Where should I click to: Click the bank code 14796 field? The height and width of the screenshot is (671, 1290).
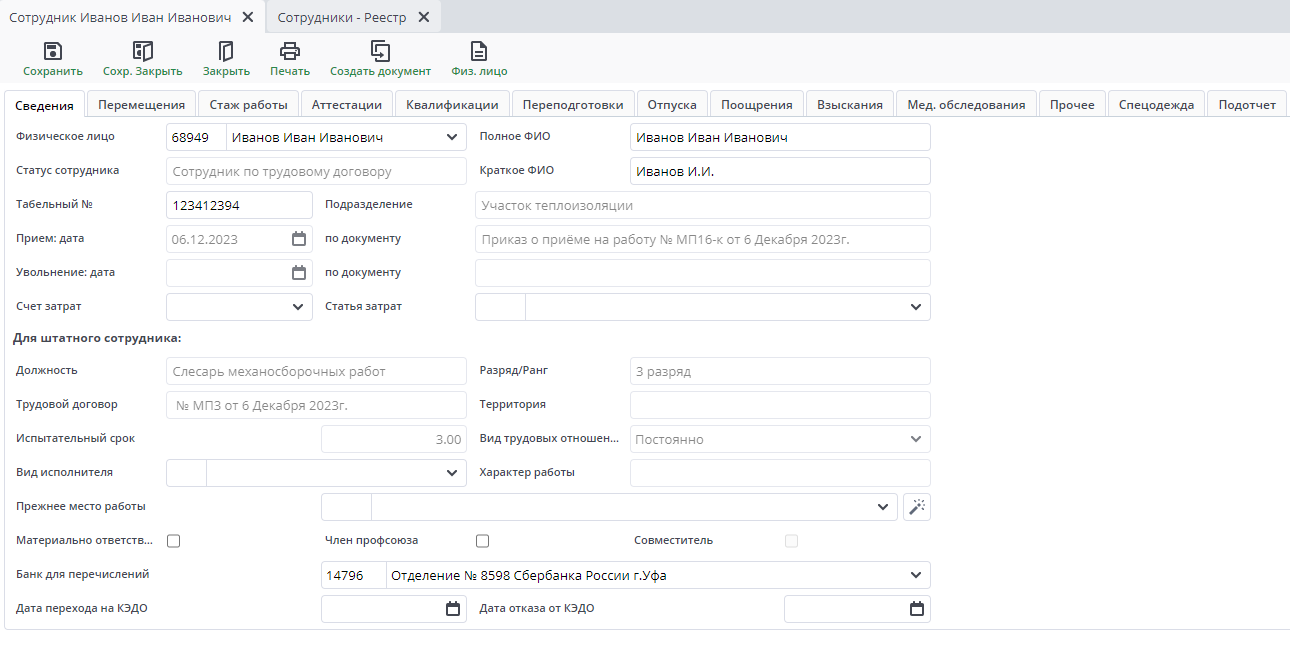353,575
